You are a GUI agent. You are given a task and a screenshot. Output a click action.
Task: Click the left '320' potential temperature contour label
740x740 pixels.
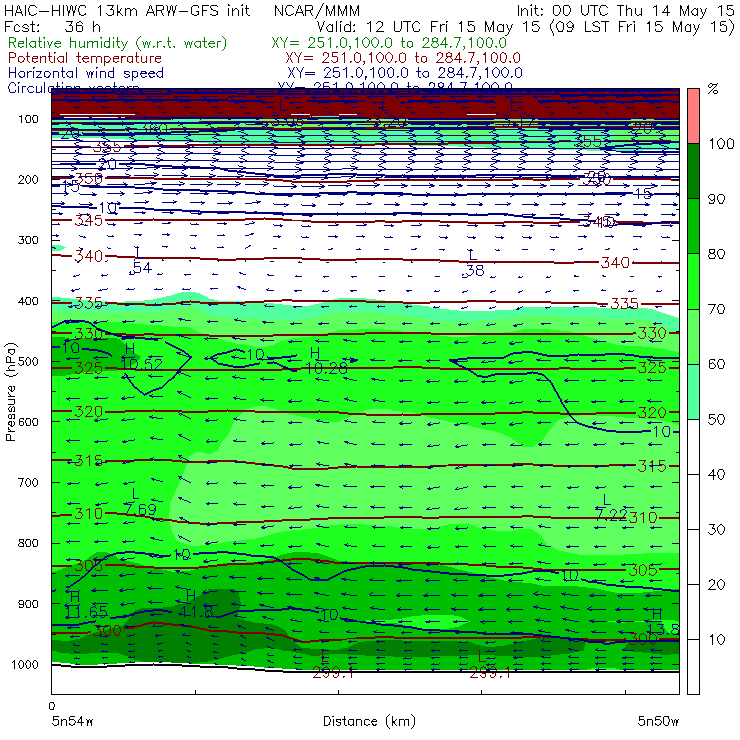88,412
